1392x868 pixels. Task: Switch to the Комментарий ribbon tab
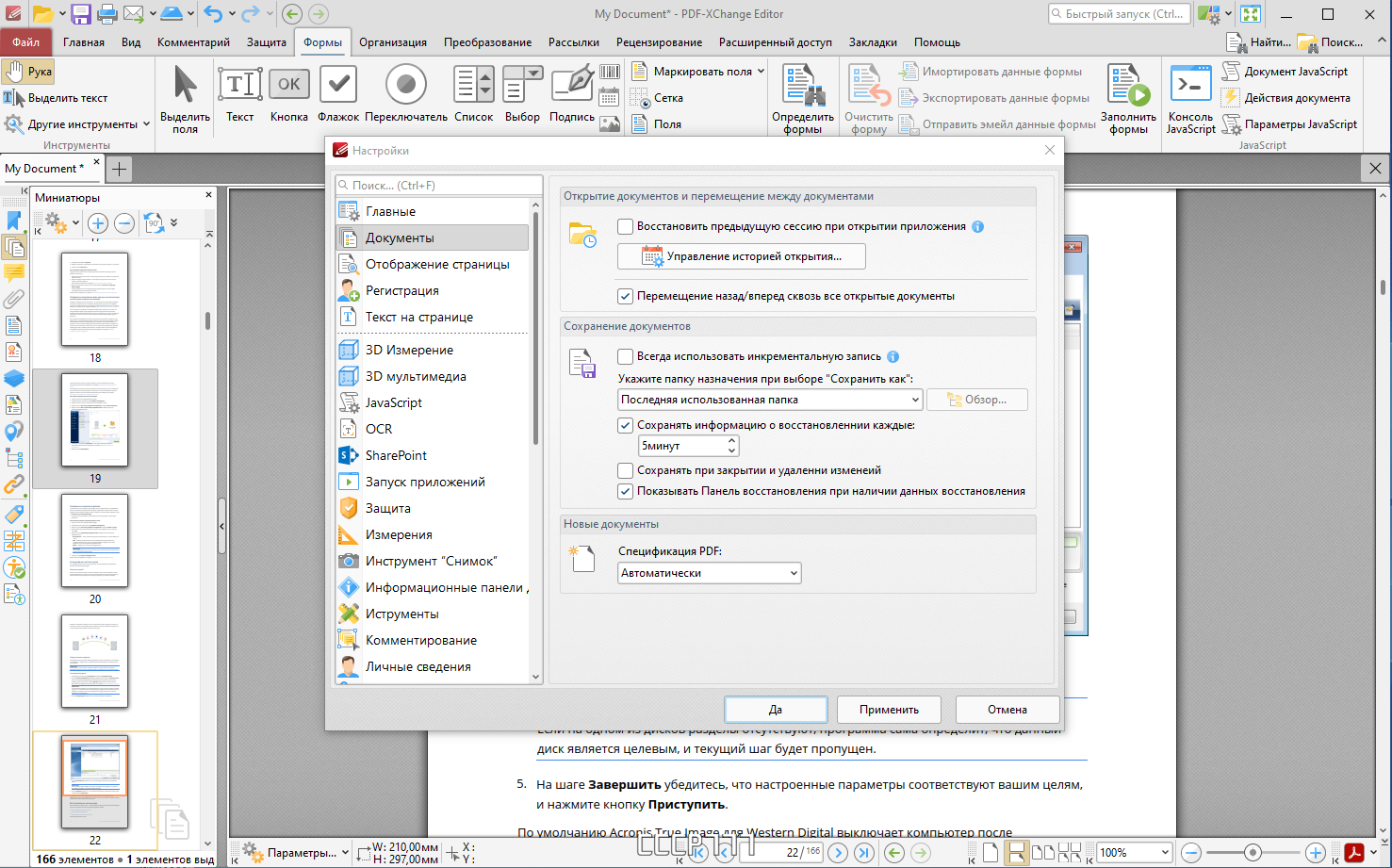point(193,42)
